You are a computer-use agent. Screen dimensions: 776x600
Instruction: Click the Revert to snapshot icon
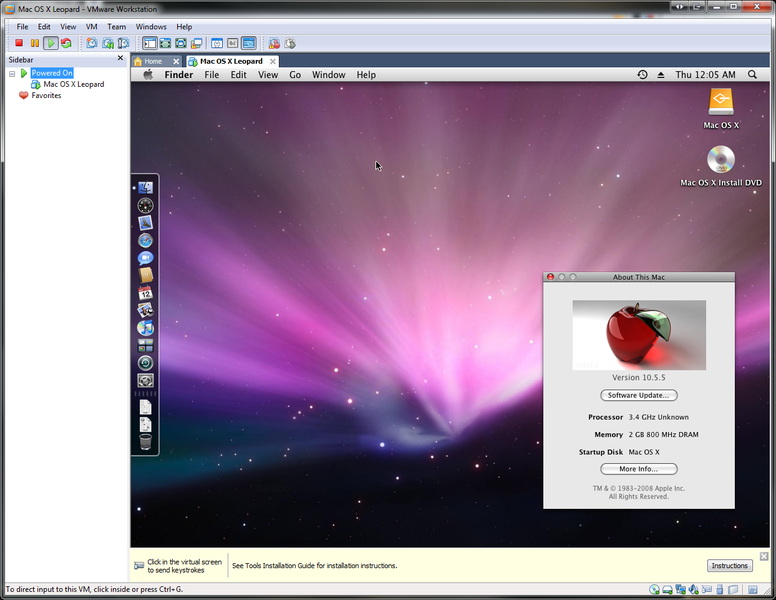pos(108,43)
